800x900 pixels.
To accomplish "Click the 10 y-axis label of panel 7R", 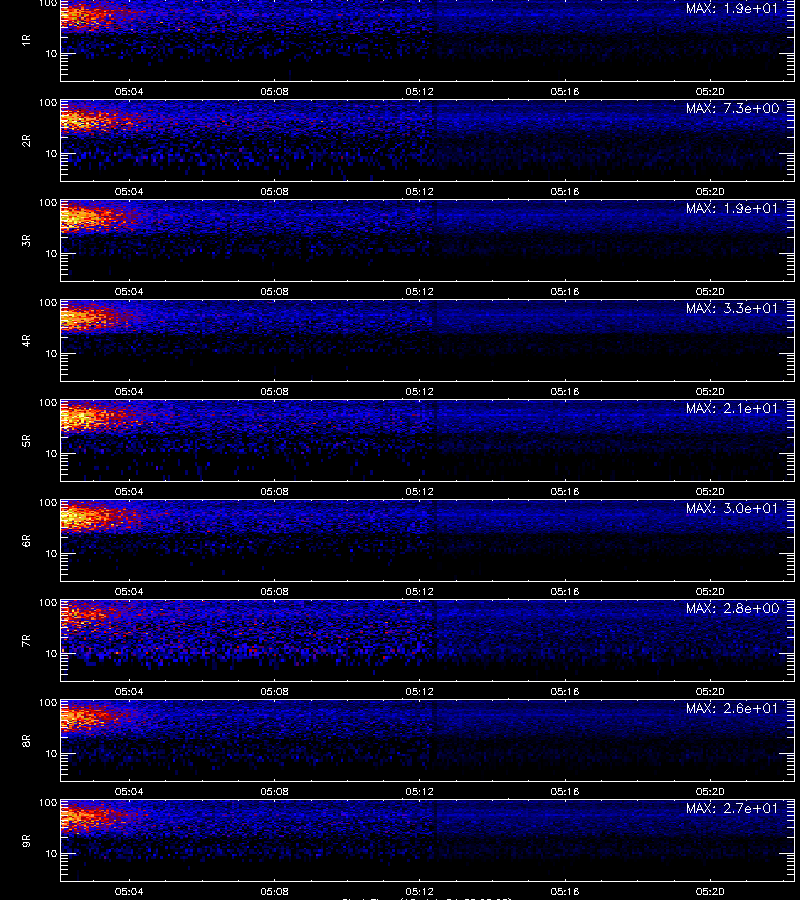I will [x=51, y=653].
